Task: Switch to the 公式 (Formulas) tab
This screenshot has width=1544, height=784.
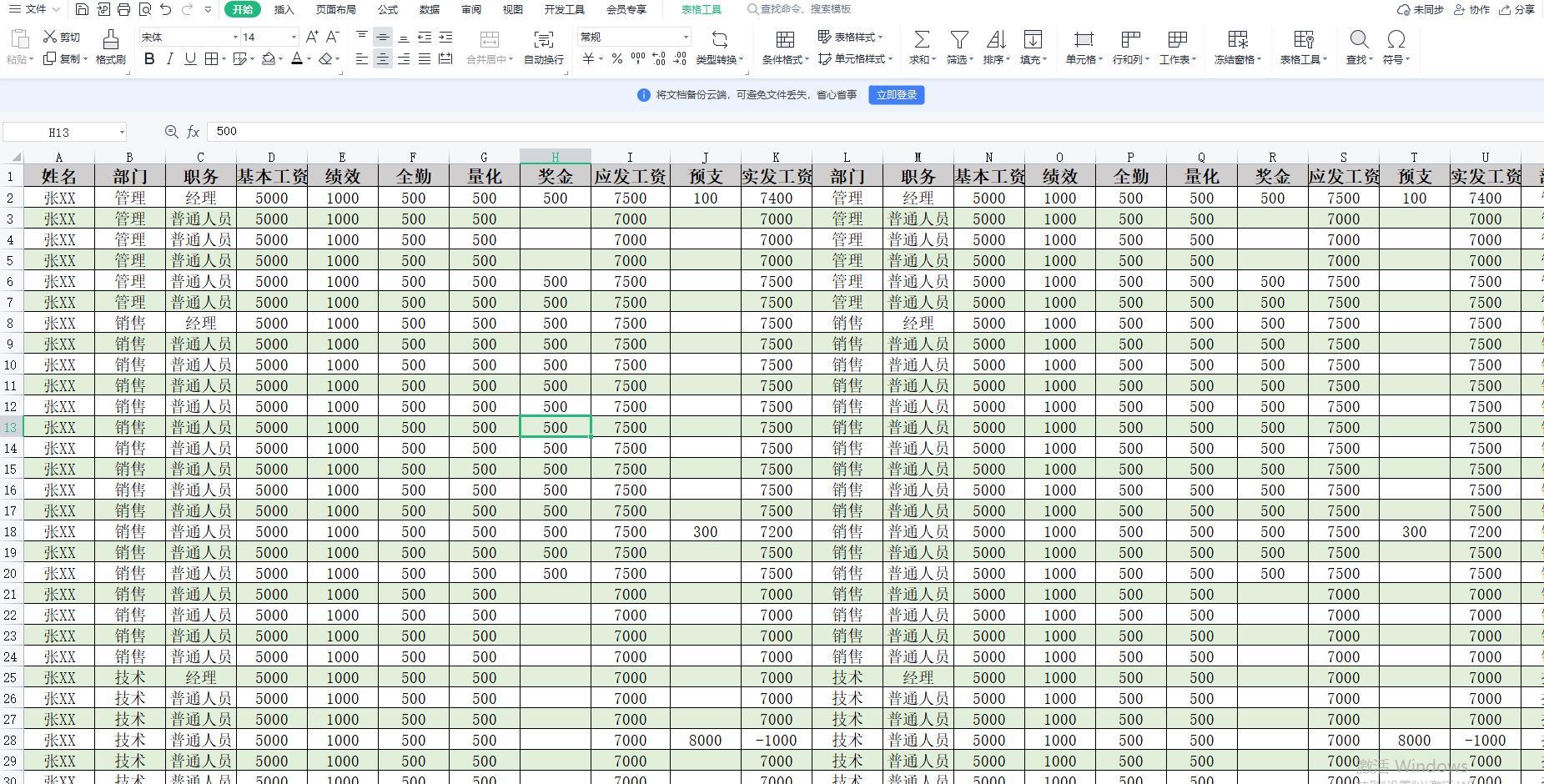Action: (387, 10)
